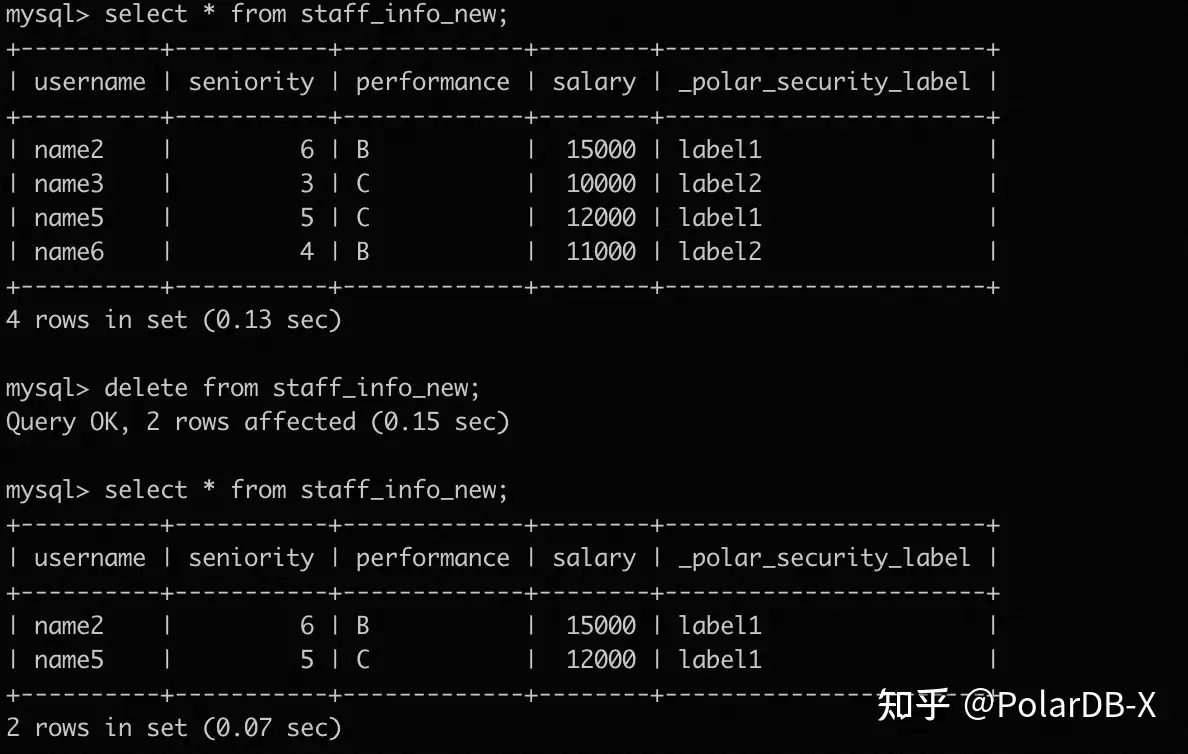Click the salary value 11000
Screen dimensions: 1188x754
tap(601, 252)
